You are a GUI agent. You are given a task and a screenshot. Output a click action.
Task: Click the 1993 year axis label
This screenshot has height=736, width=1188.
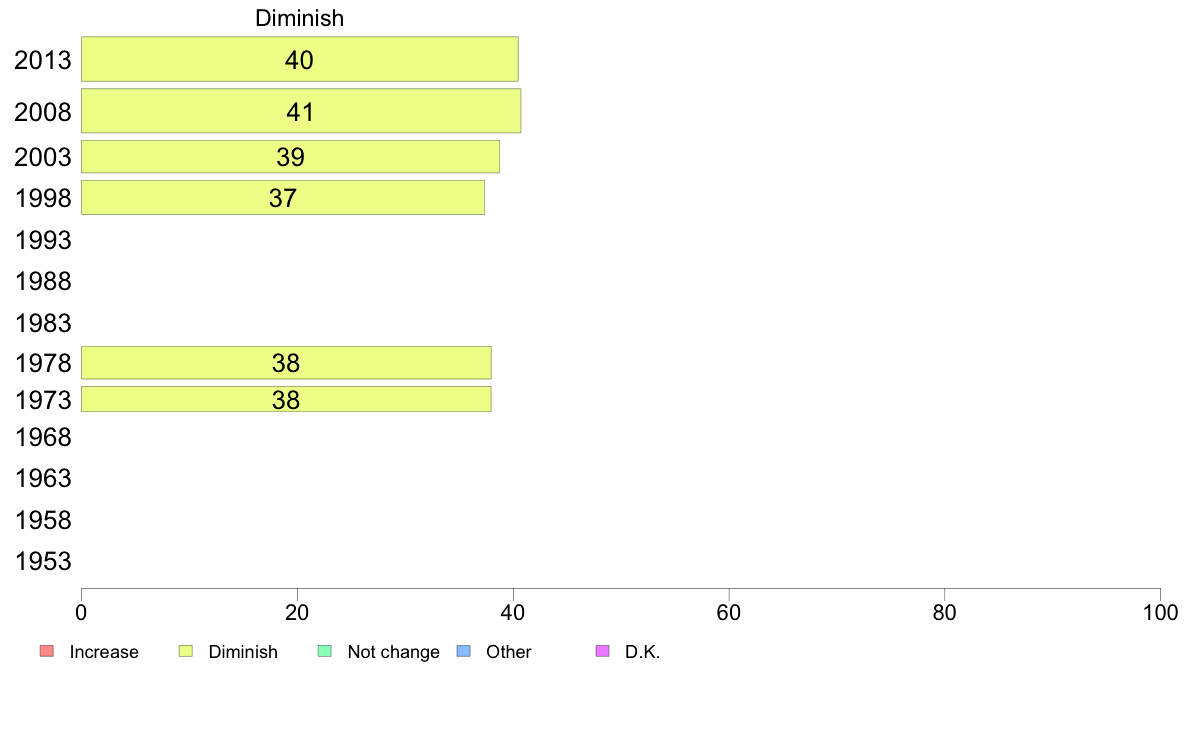click(43, 240)
